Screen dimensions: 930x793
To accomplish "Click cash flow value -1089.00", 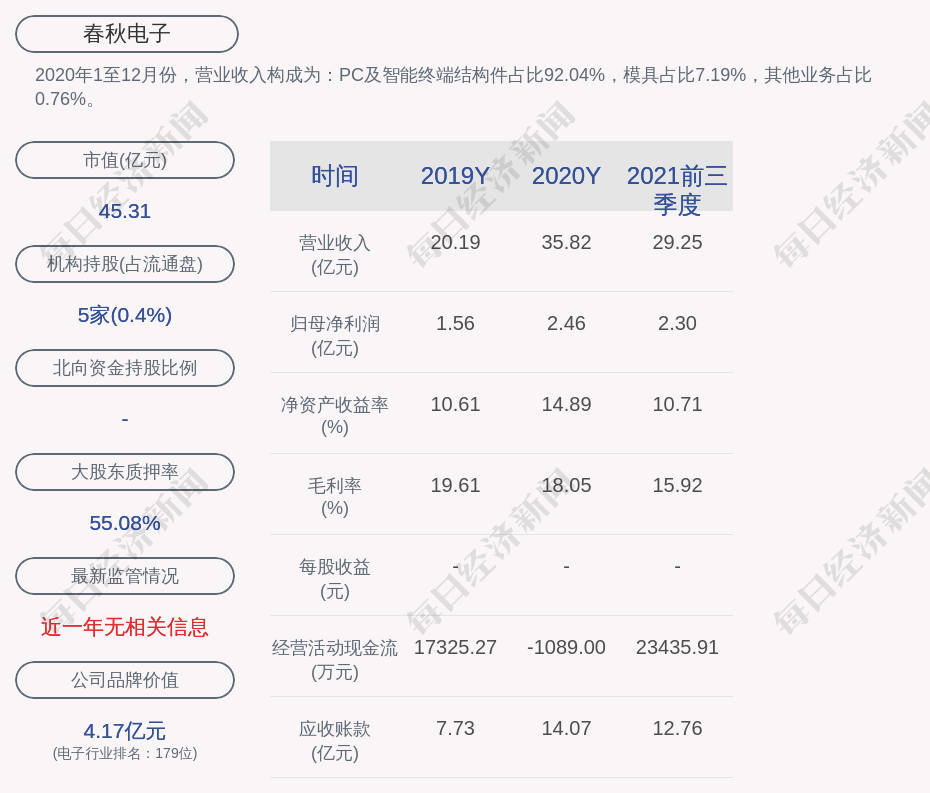I will click(x=566, y=647).
